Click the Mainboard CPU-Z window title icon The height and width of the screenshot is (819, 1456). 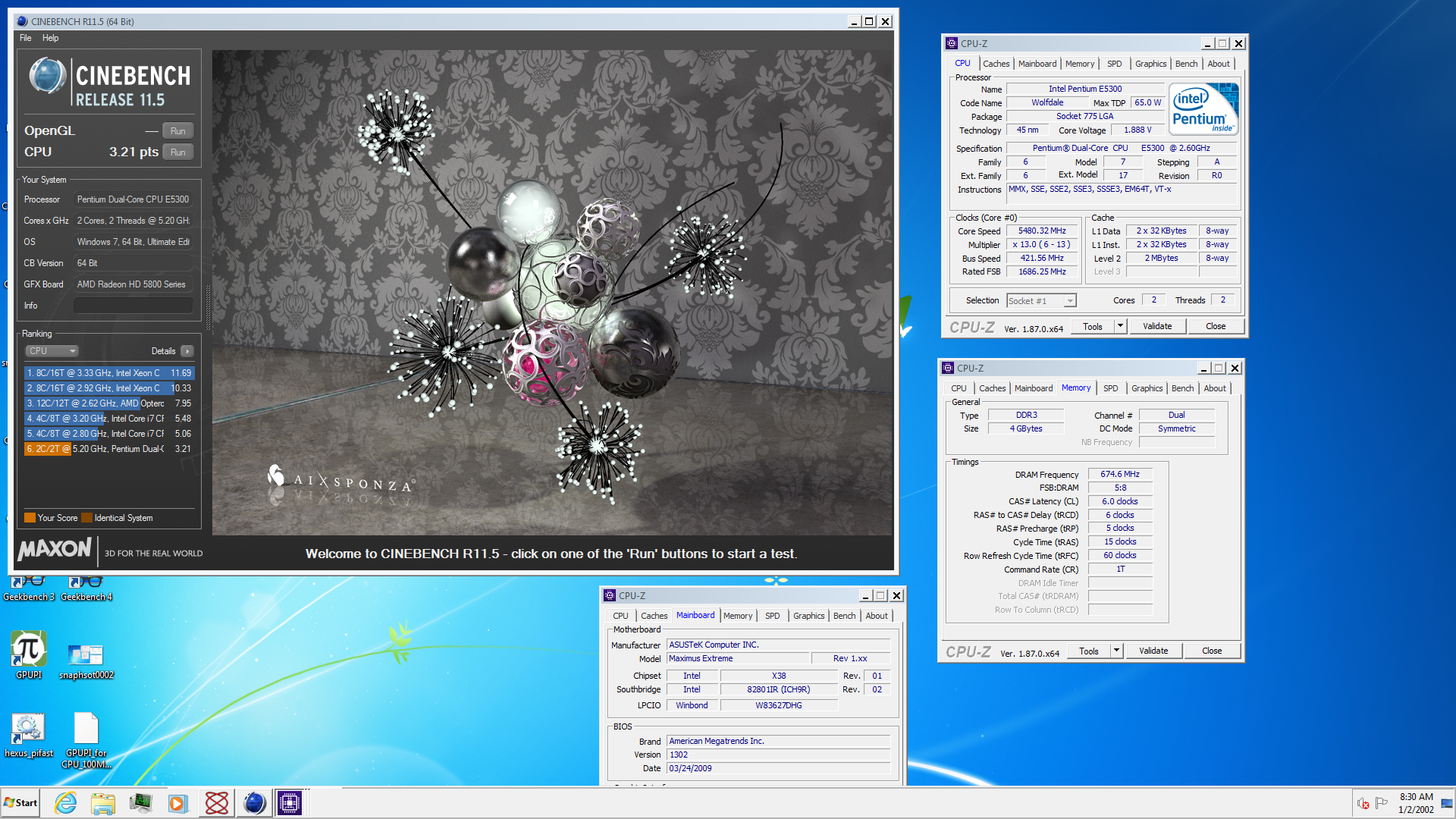pos(610,595)
